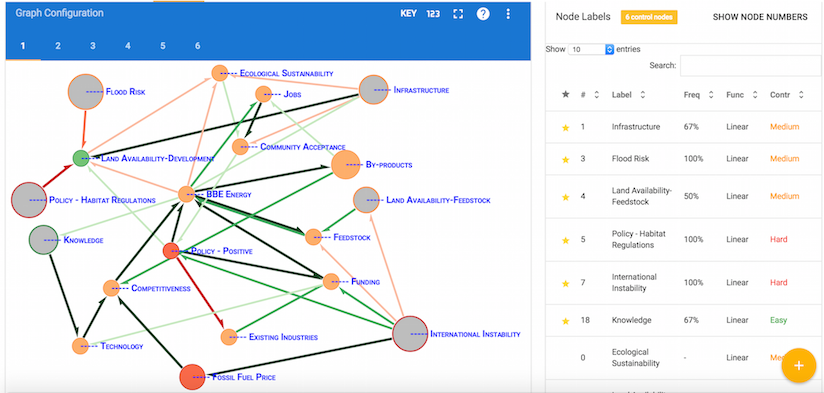Sort the table by the Freq column
The height and width of the screenshot is (393, 824).
tap(698, 95)
